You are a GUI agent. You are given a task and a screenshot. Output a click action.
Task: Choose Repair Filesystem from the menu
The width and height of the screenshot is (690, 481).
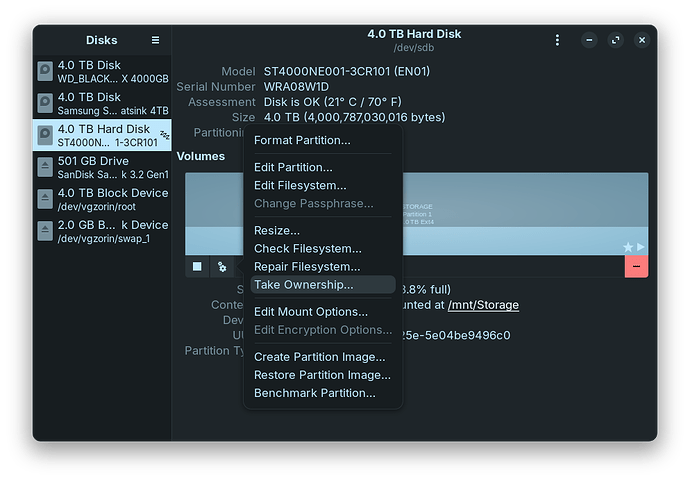tap(307, 267)
